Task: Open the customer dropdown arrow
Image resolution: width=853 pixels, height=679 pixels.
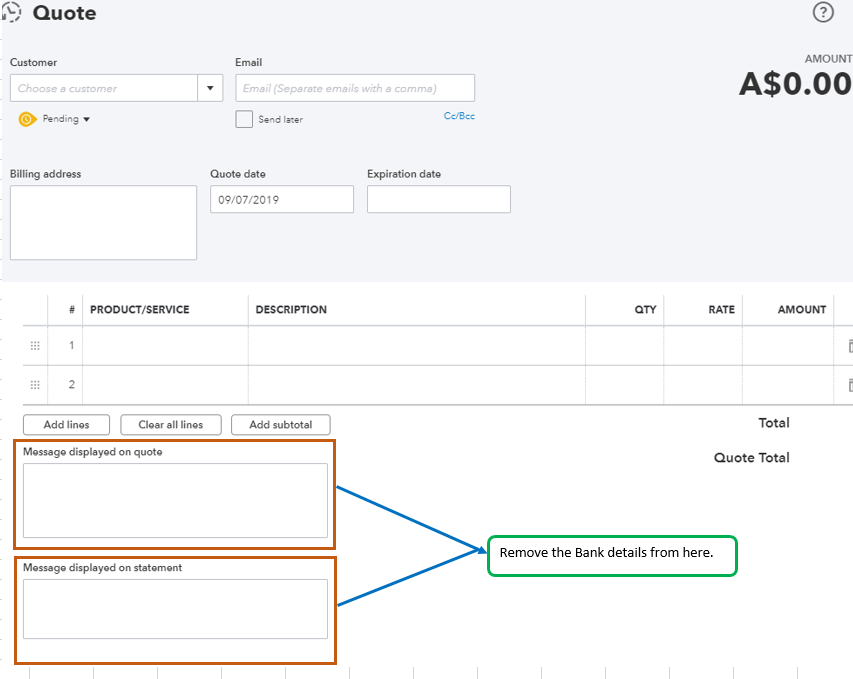Action: [210, 88]
